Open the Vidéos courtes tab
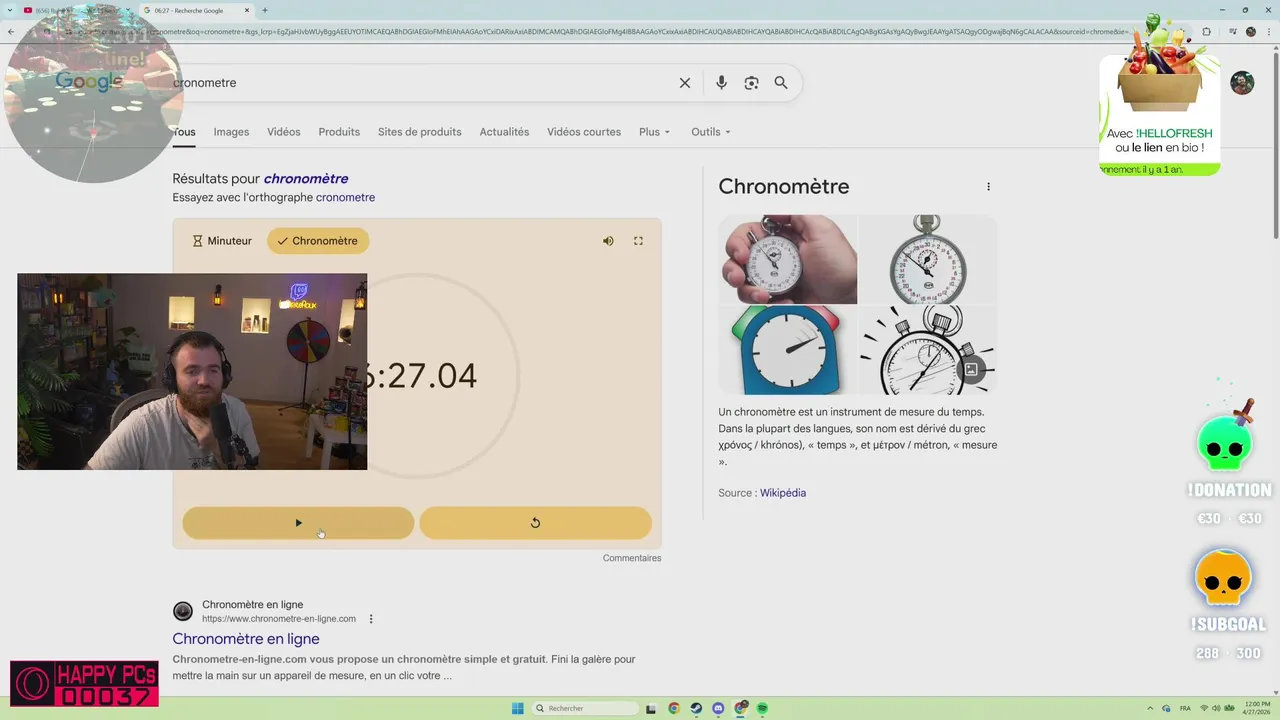The height and width of the screenshot is (720, 1280). pyautogui.click(x=584, y=132)
